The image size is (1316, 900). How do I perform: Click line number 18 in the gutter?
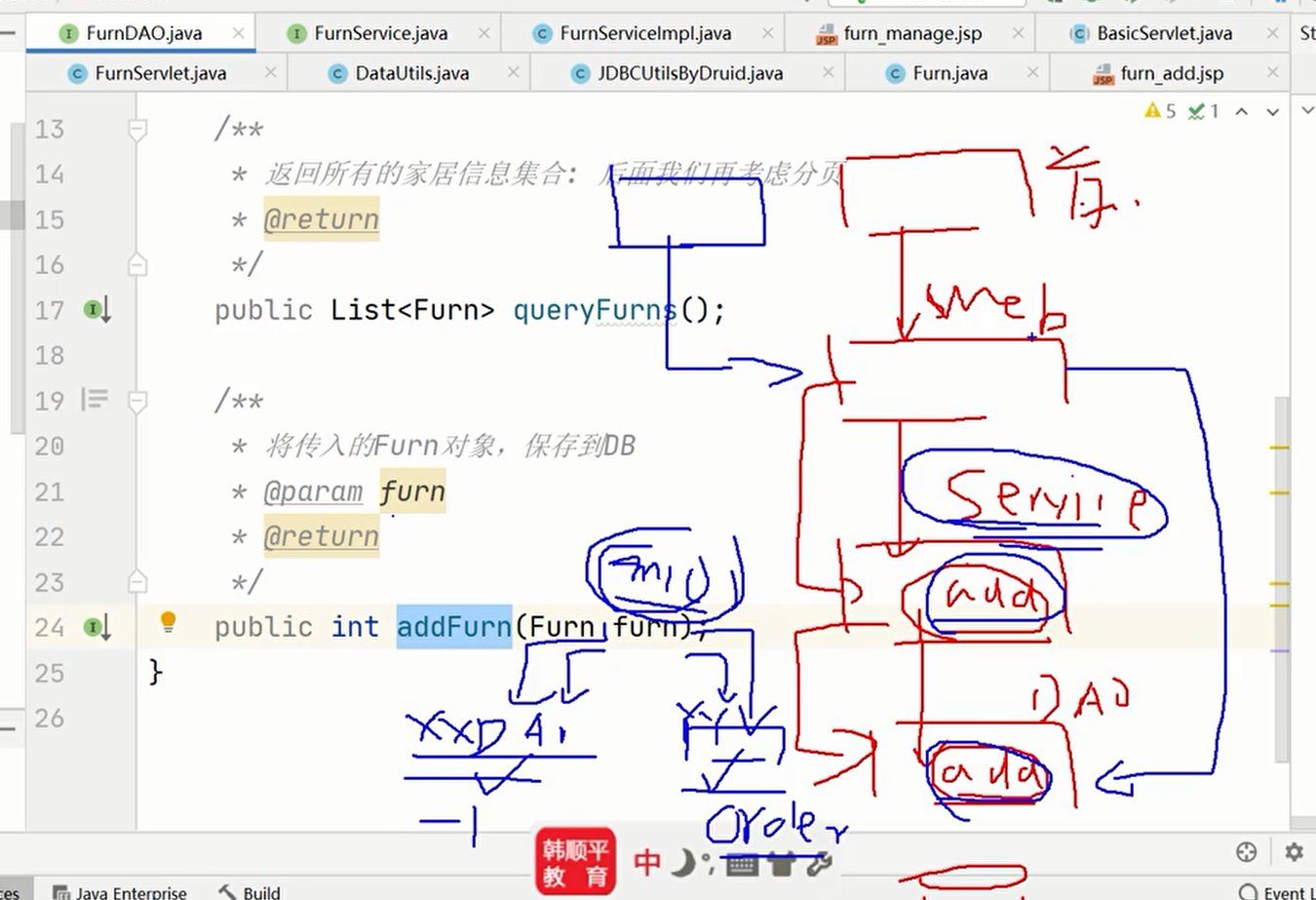tap(50, 355)
